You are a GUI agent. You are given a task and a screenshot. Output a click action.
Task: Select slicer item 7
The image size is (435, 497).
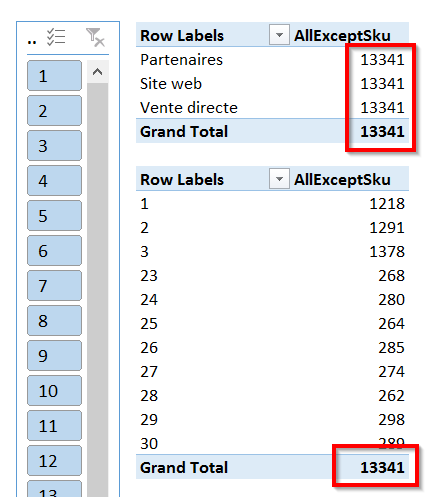click(54, 286)
